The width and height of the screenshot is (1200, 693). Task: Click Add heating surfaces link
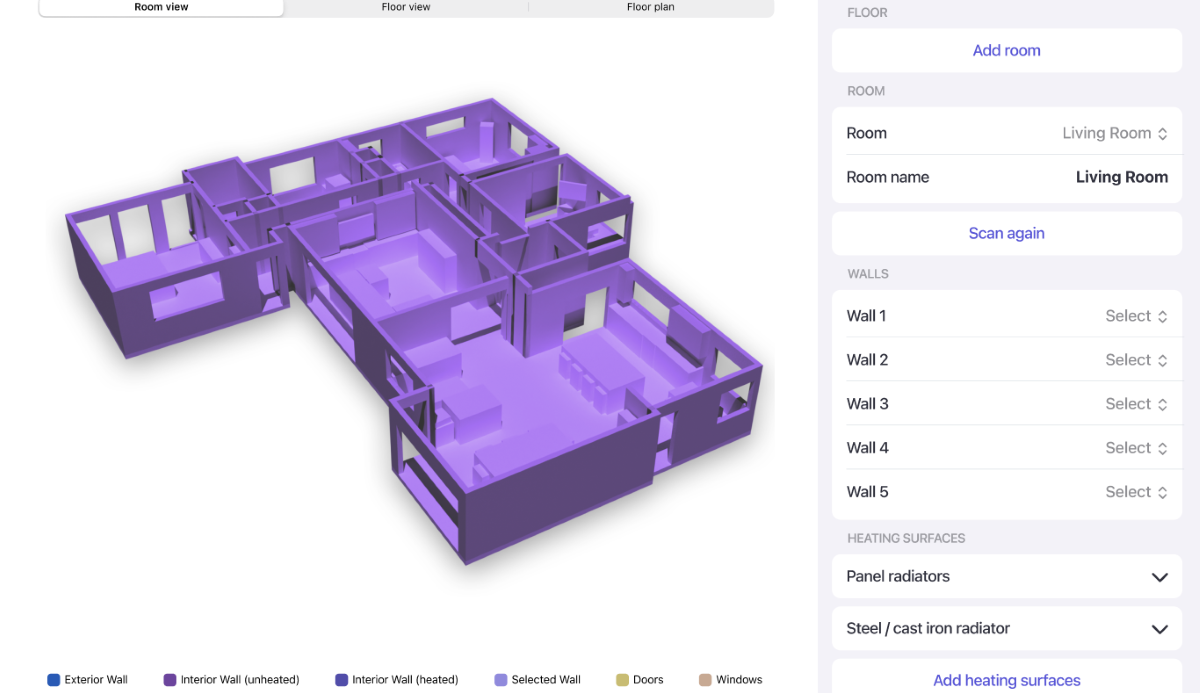point(1006,680)
